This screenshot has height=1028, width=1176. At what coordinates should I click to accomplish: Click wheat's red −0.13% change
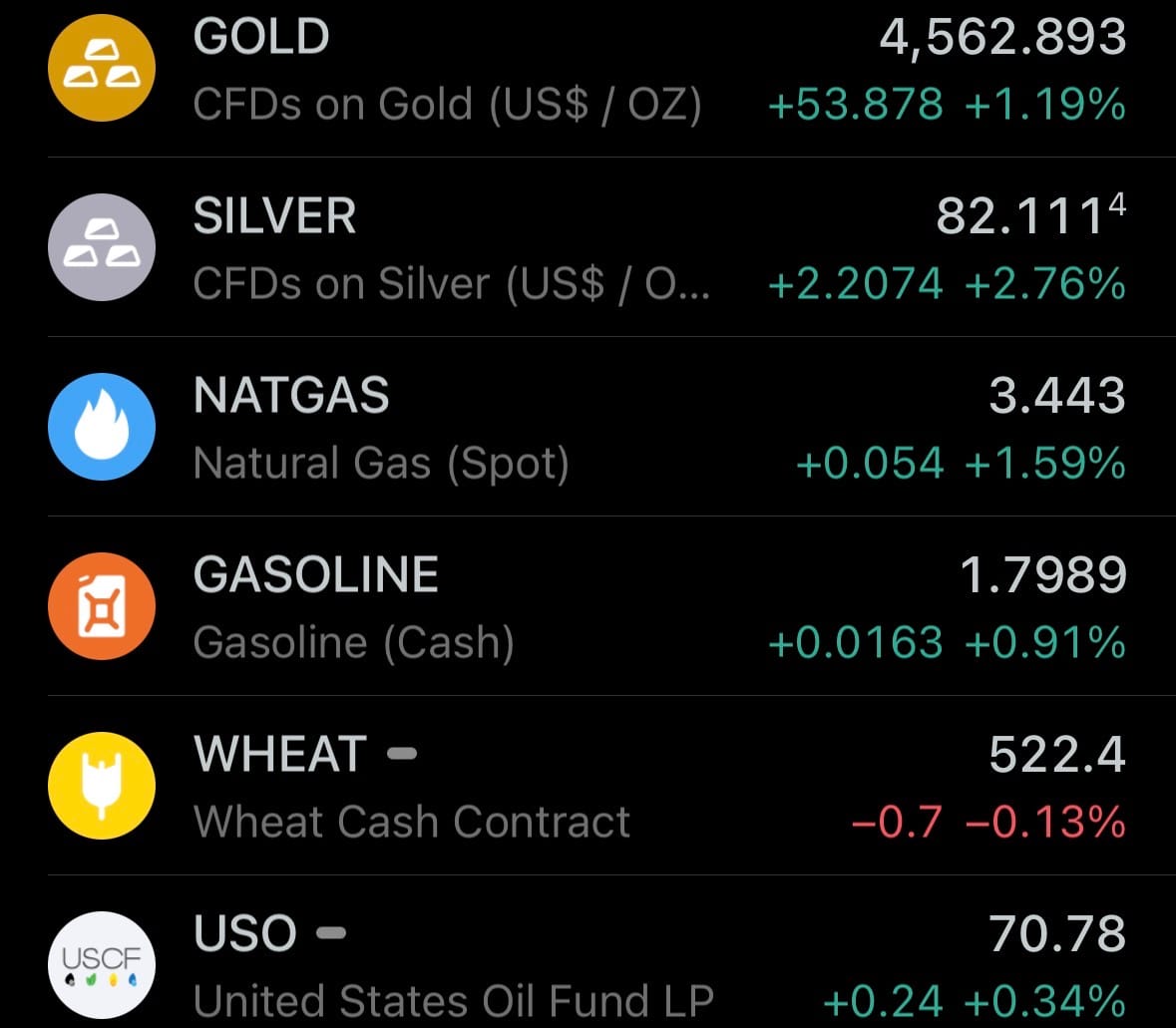click(1045, 823)
